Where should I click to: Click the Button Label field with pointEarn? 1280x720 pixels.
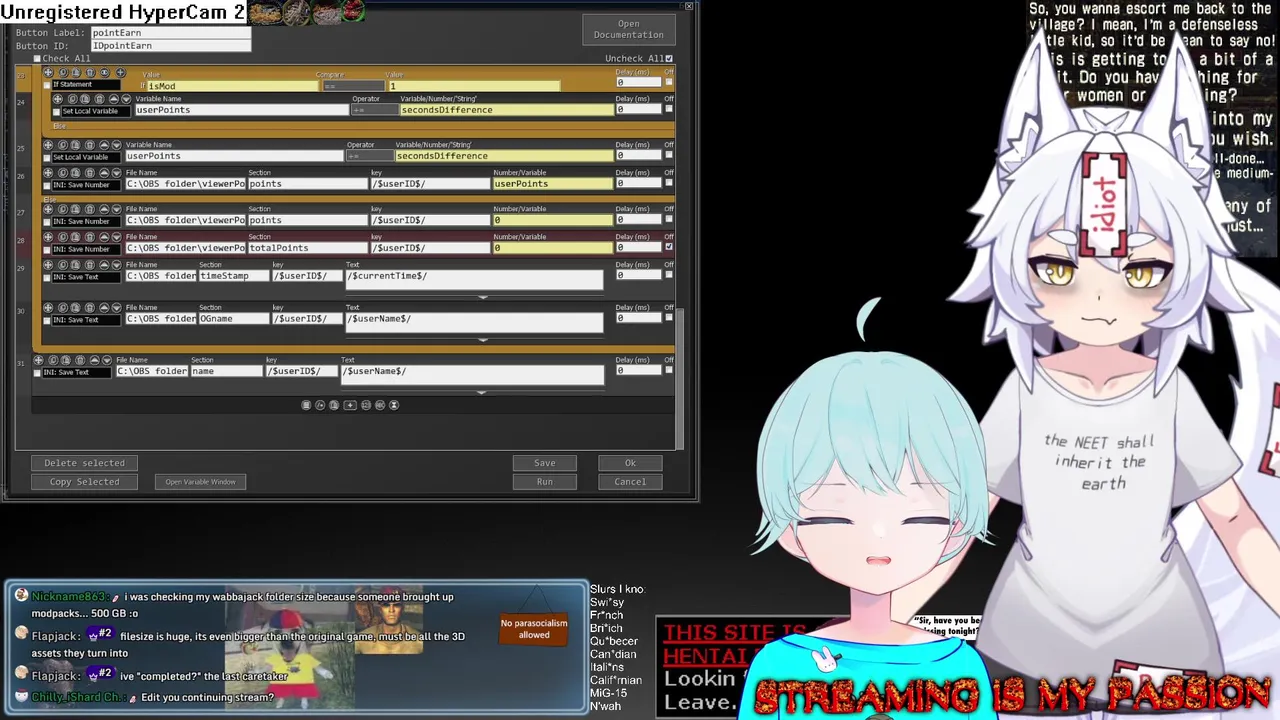tap(170, 33)
